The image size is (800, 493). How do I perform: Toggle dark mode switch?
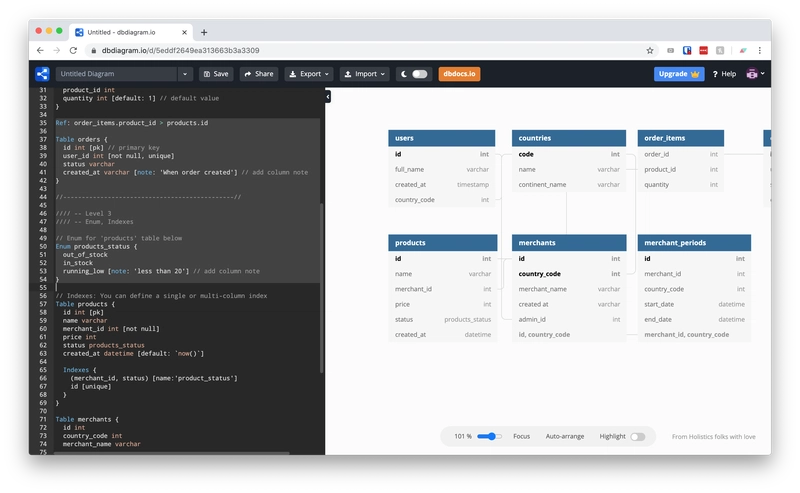tap(419, 74)
